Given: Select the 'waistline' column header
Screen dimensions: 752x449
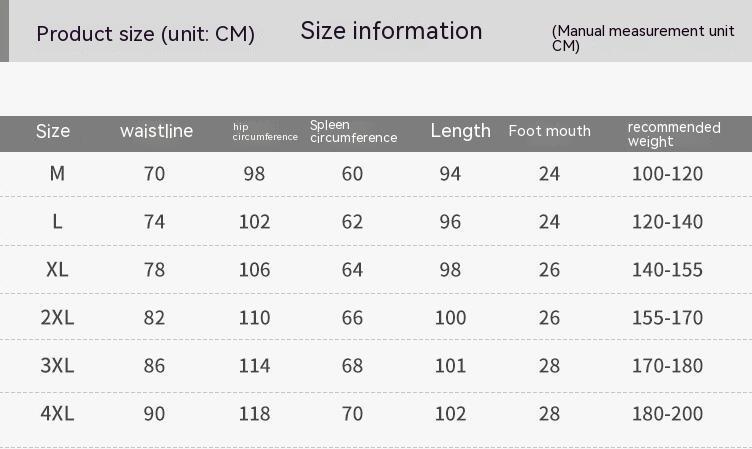Looking at the screenshot, I should point(156,131).
